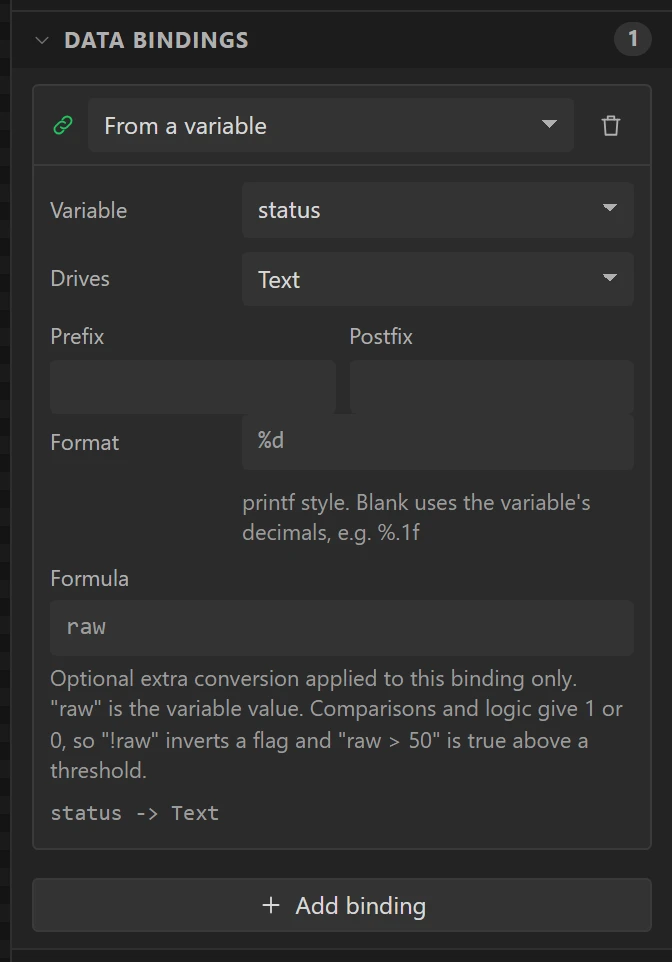Click the Format field with %d placeholder

click(x=438, y=442)
